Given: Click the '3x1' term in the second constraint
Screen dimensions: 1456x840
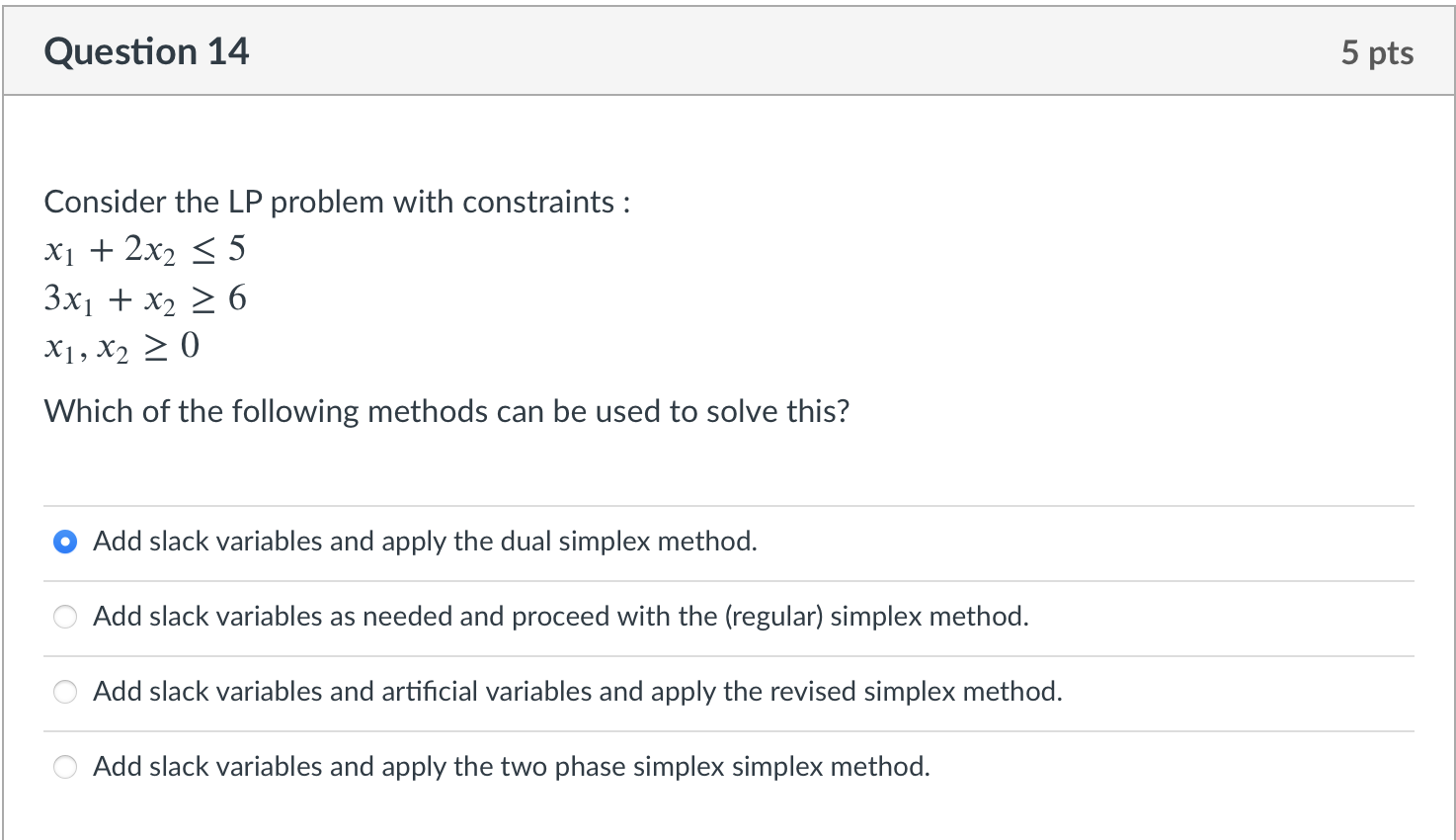Looking at the screenshot, I should coord(67,298).
